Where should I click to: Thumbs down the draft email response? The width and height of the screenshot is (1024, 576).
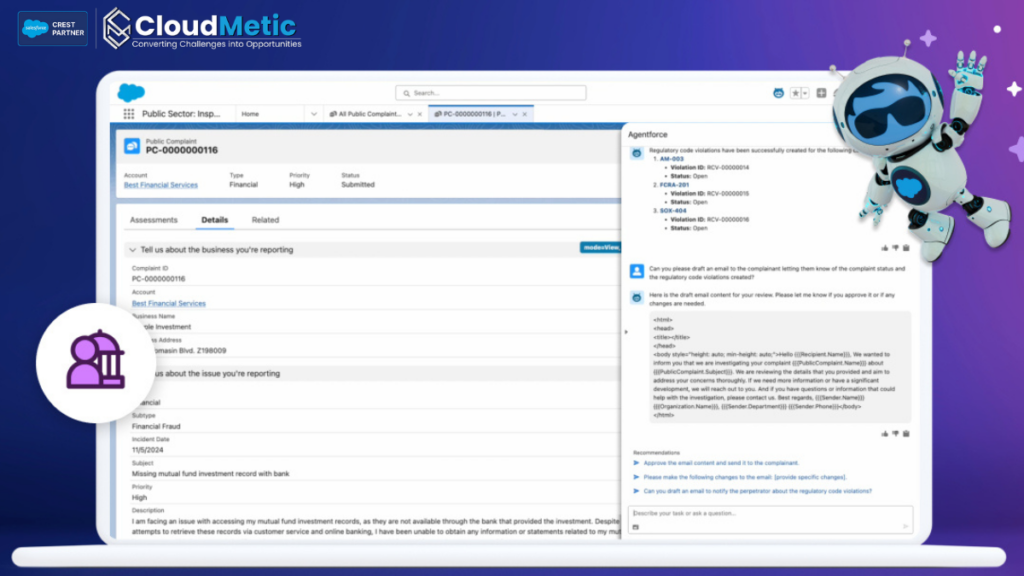(x=895, y=434)
